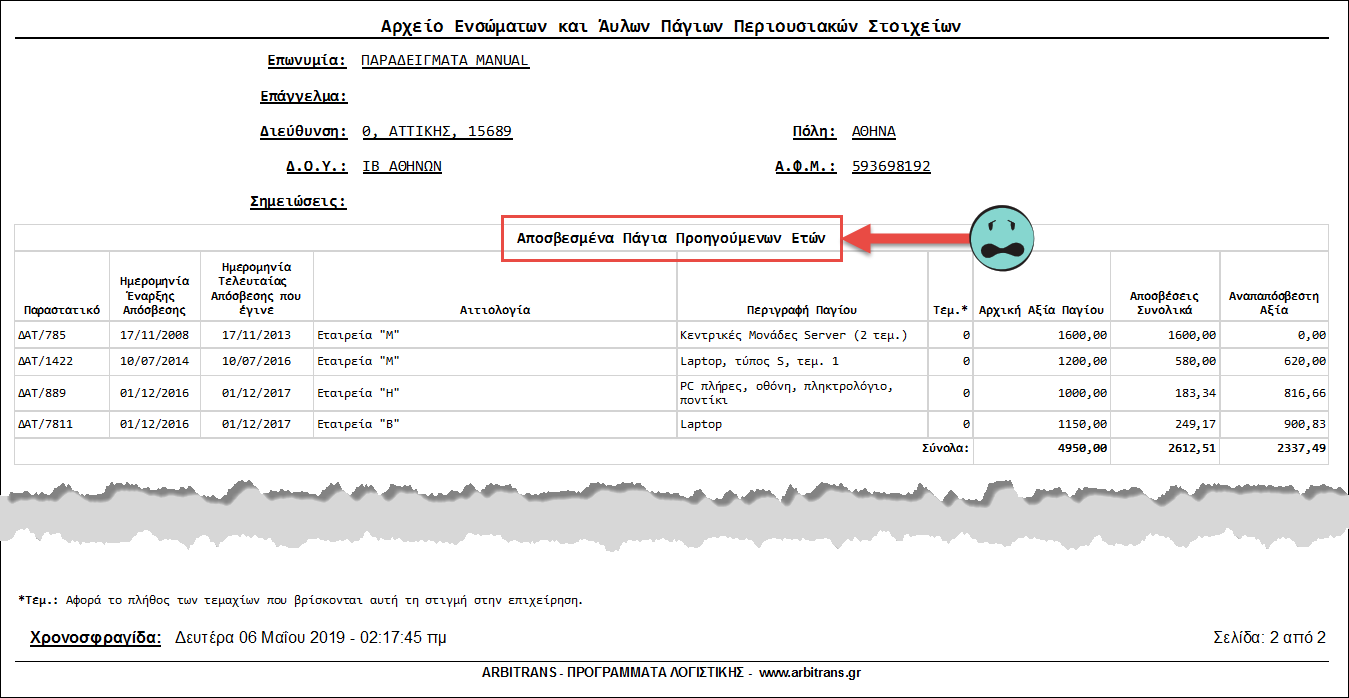This screenshot has width=1349, height=698.
Task: Select the 'Επωνυμία:' label
Action: coord(307,60)
